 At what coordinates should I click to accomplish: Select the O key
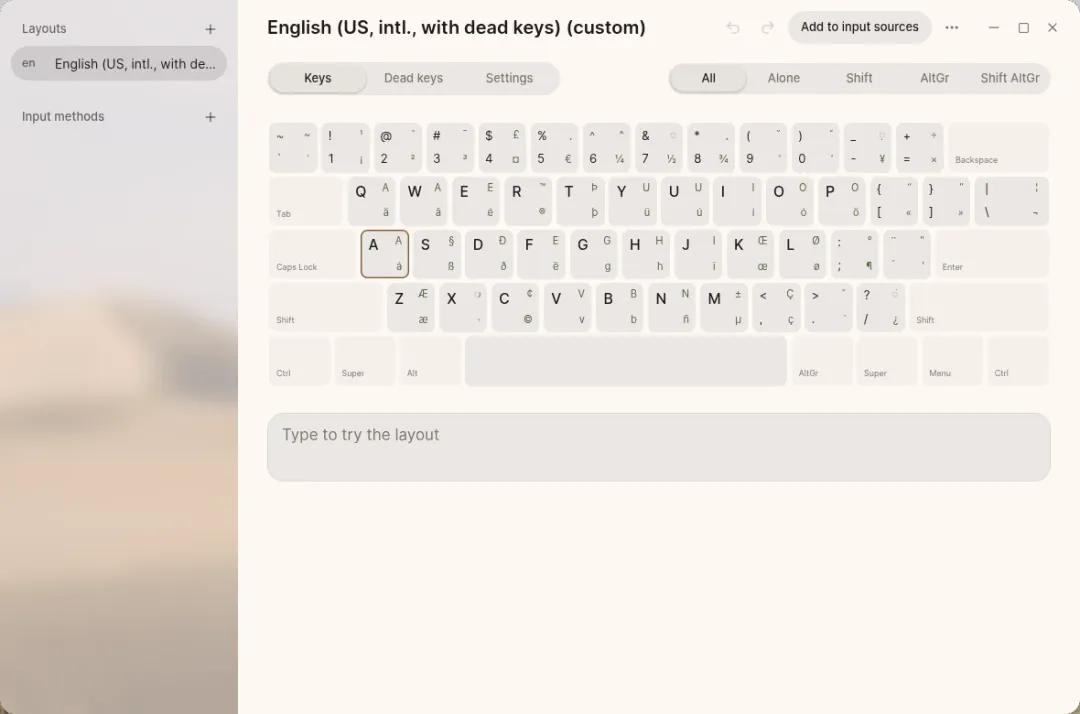click(789, 200)
